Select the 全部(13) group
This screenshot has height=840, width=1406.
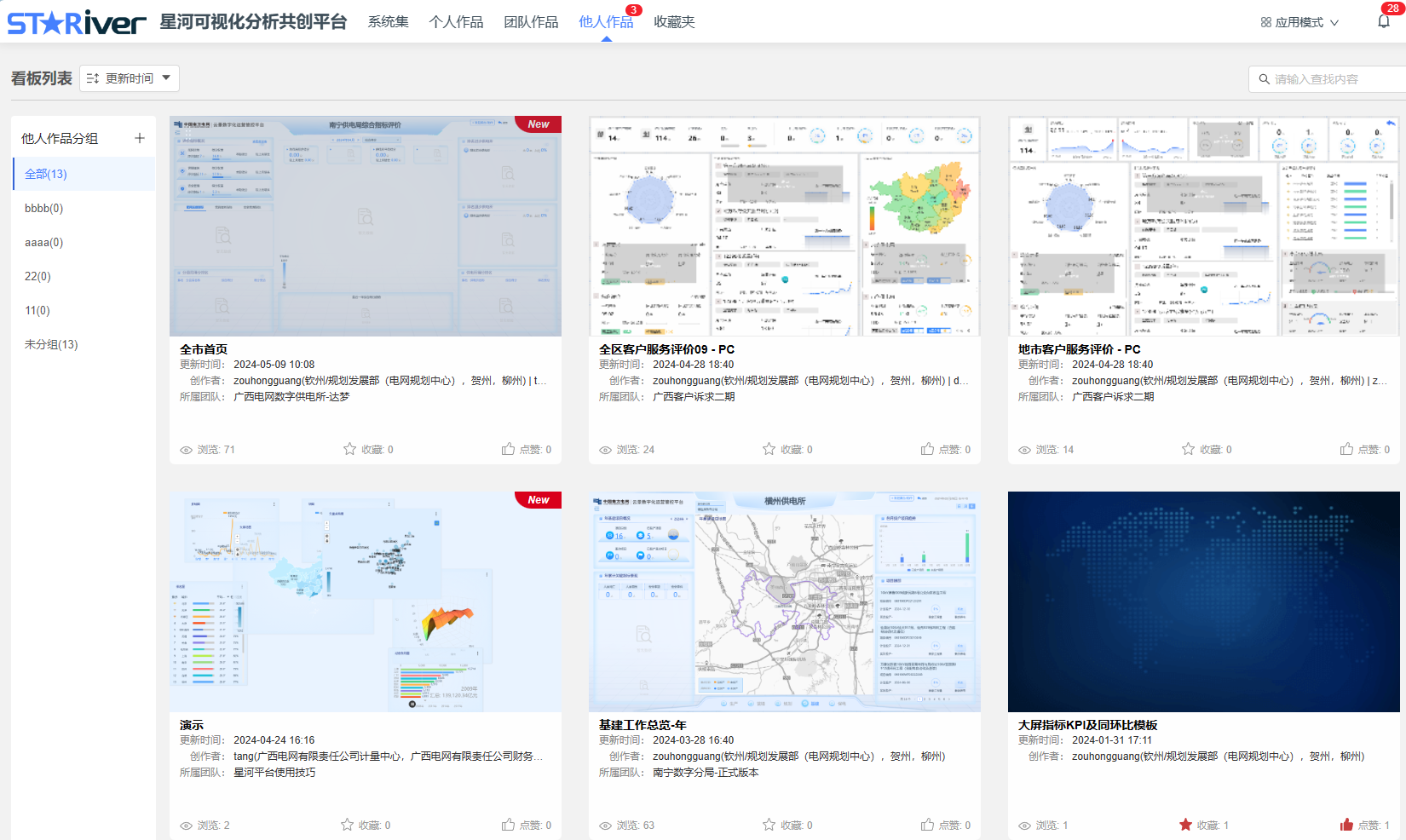pyautogui.click(x=84, y=174)
